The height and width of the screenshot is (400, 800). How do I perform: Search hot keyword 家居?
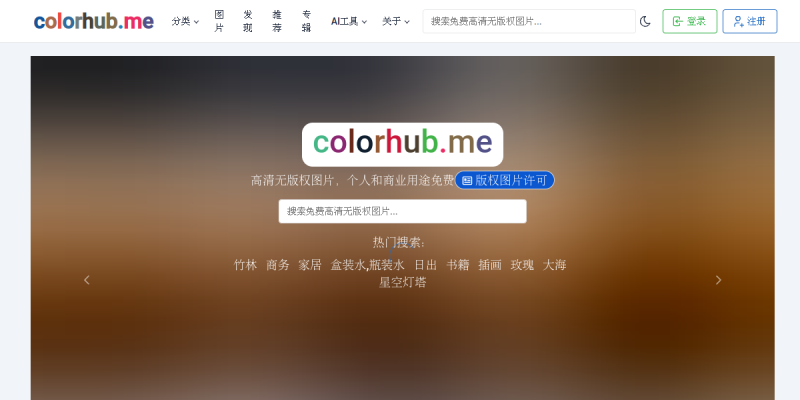click(x=310, y=265)
